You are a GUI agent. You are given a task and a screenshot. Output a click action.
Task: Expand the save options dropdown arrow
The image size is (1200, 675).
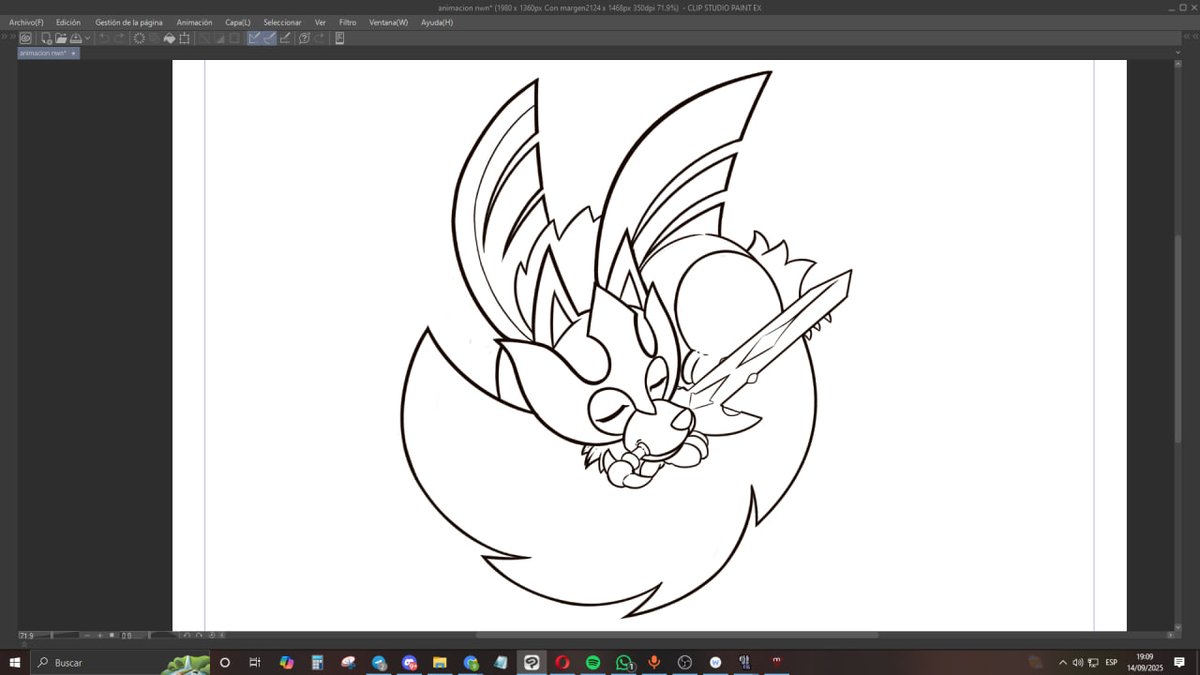(88, 38)
